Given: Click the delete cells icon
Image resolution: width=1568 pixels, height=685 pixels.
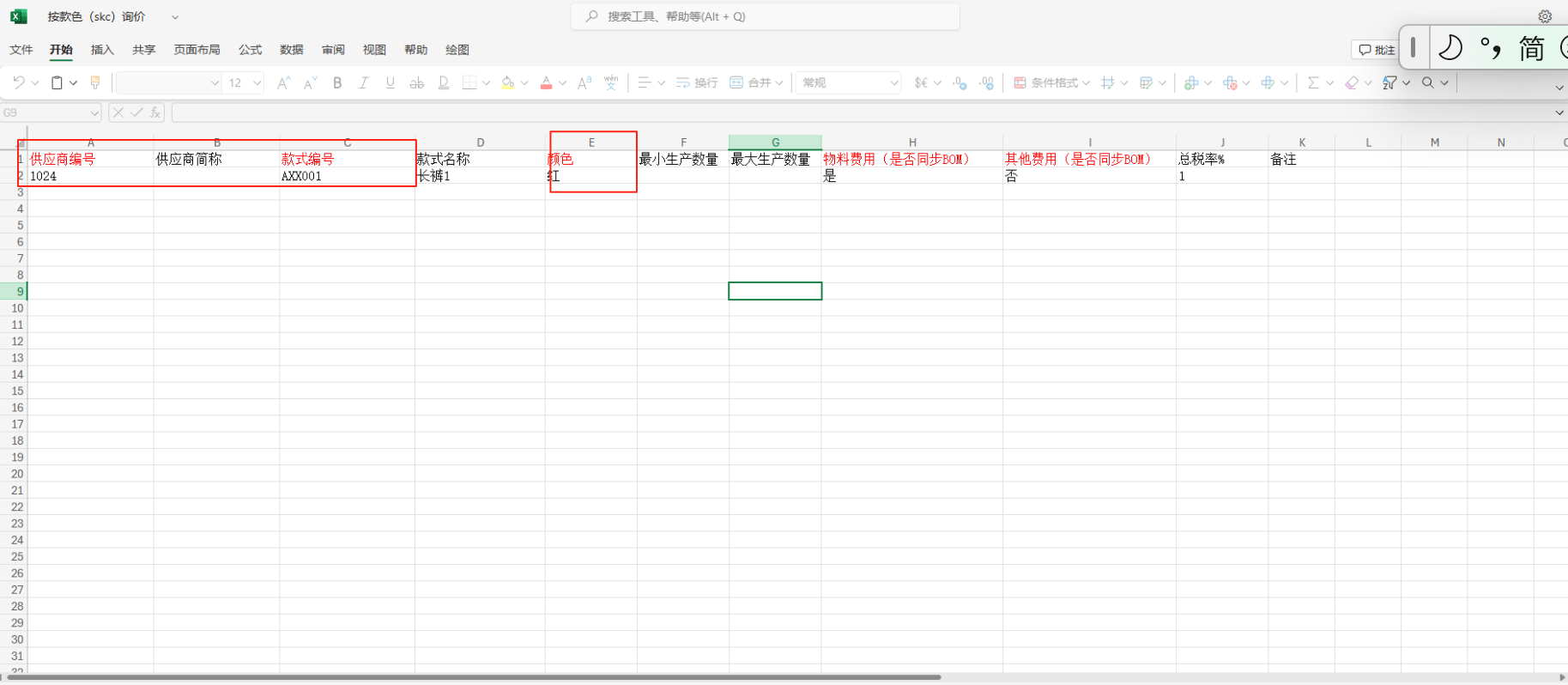Looking at the screenshot, I should (1230, 82).
